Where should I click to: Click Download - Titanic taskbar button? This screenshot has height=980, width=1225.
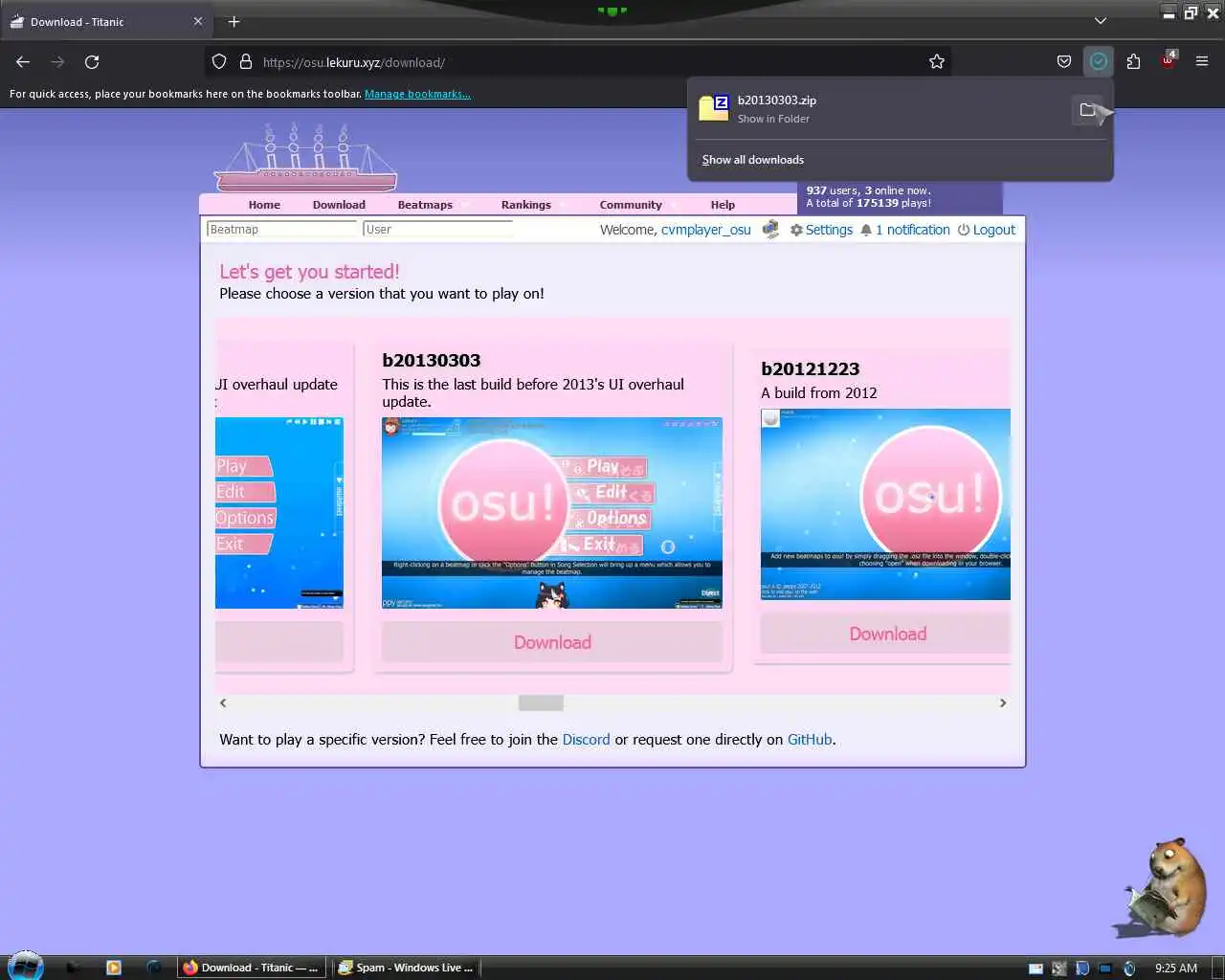click(x=252, y=968)
